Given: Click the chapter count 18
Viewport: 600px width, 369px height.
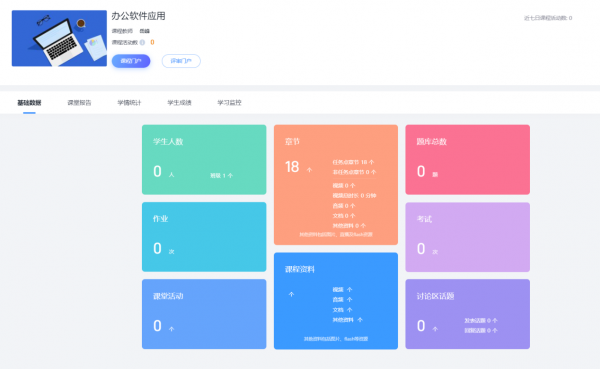Looking at the screenshot, I should [x=292, y=167].
